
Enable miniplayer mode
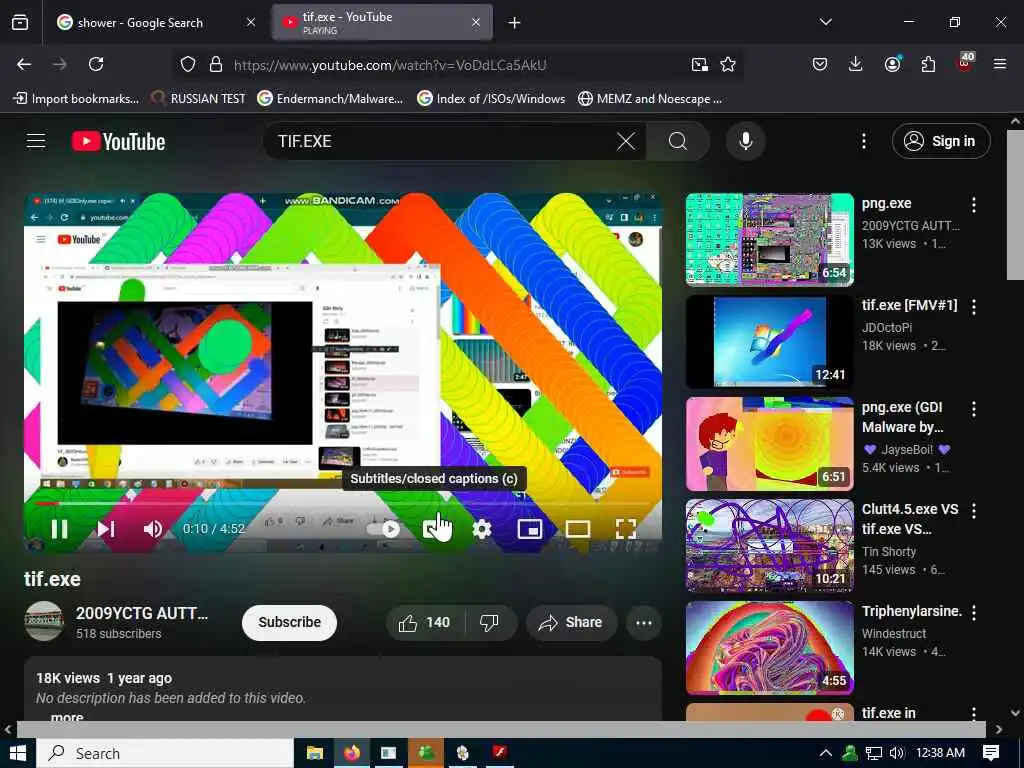click(x=530, y=529)
